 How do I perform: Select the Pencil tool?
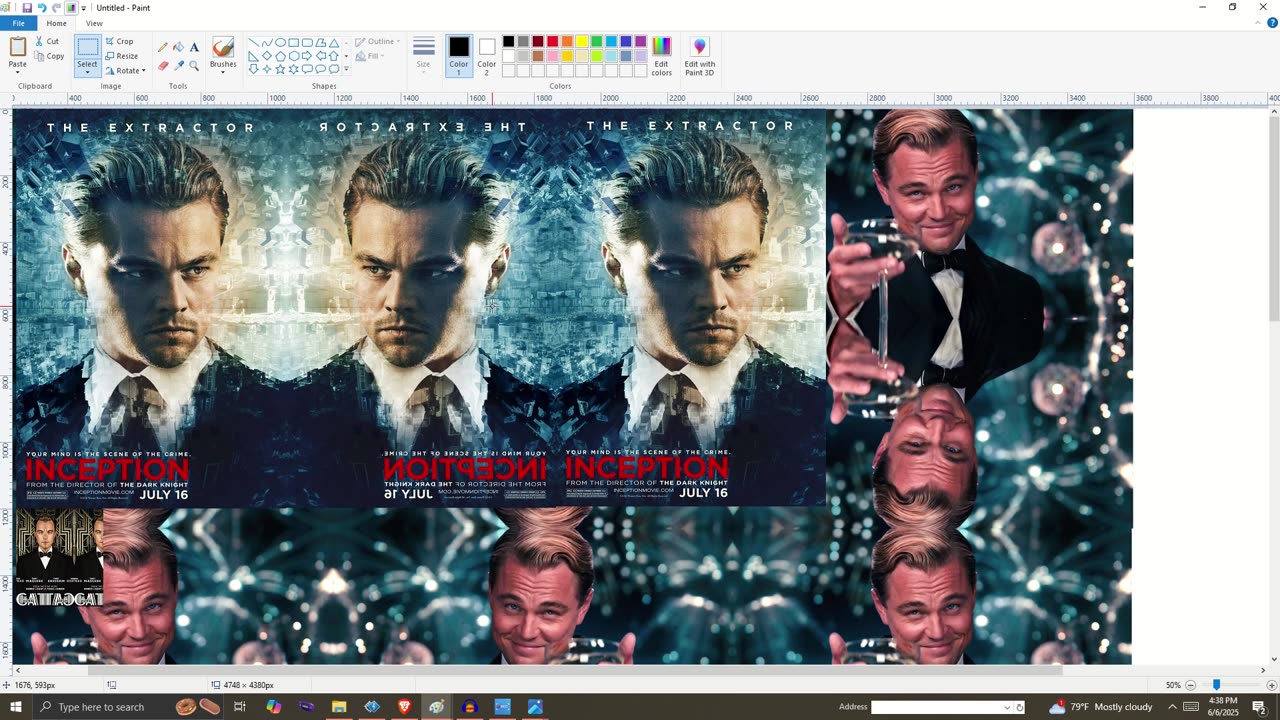point(162,47)
